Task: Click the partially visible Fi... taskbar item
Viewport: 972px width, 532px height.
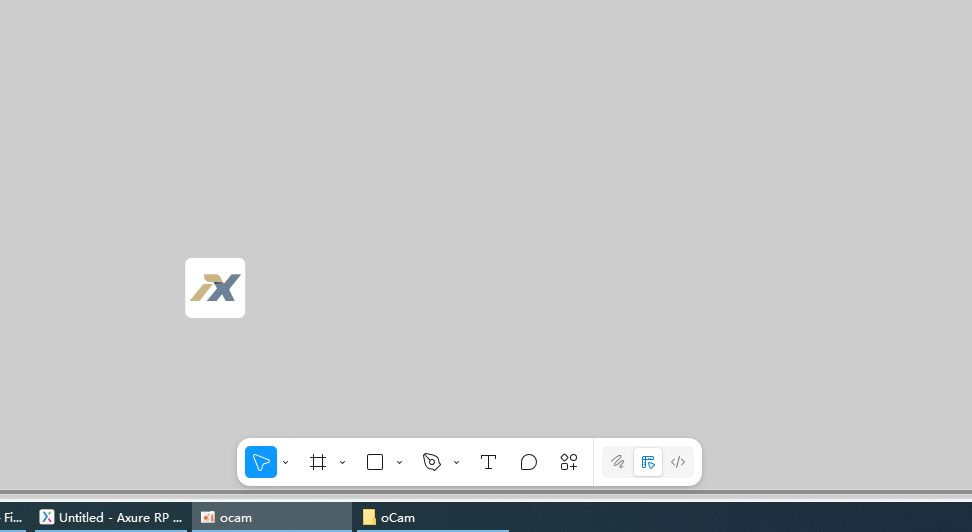Action: (x=12, y=517)
